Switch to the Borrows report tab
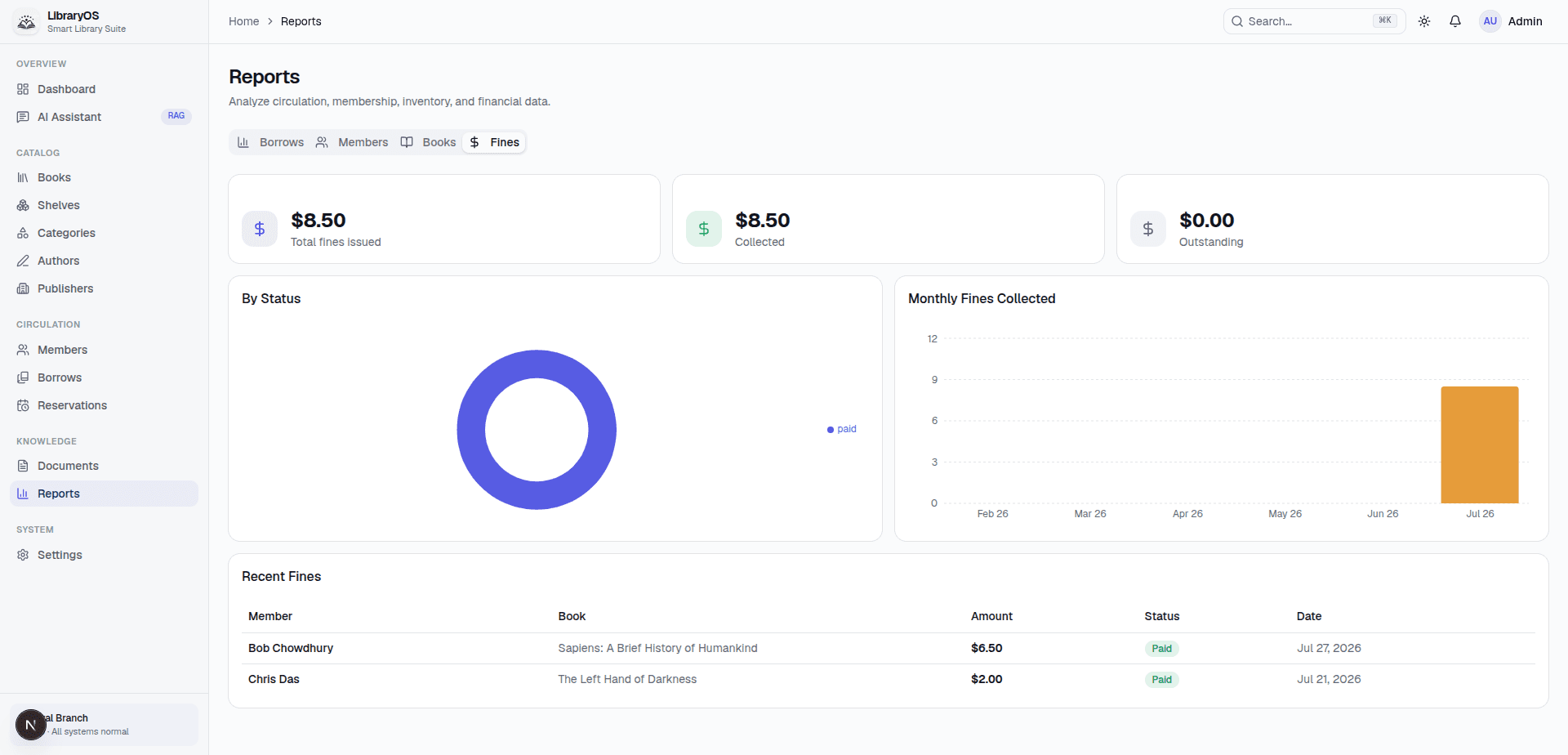Viewport: 1568px width, 755px height. tap(271, 142)
